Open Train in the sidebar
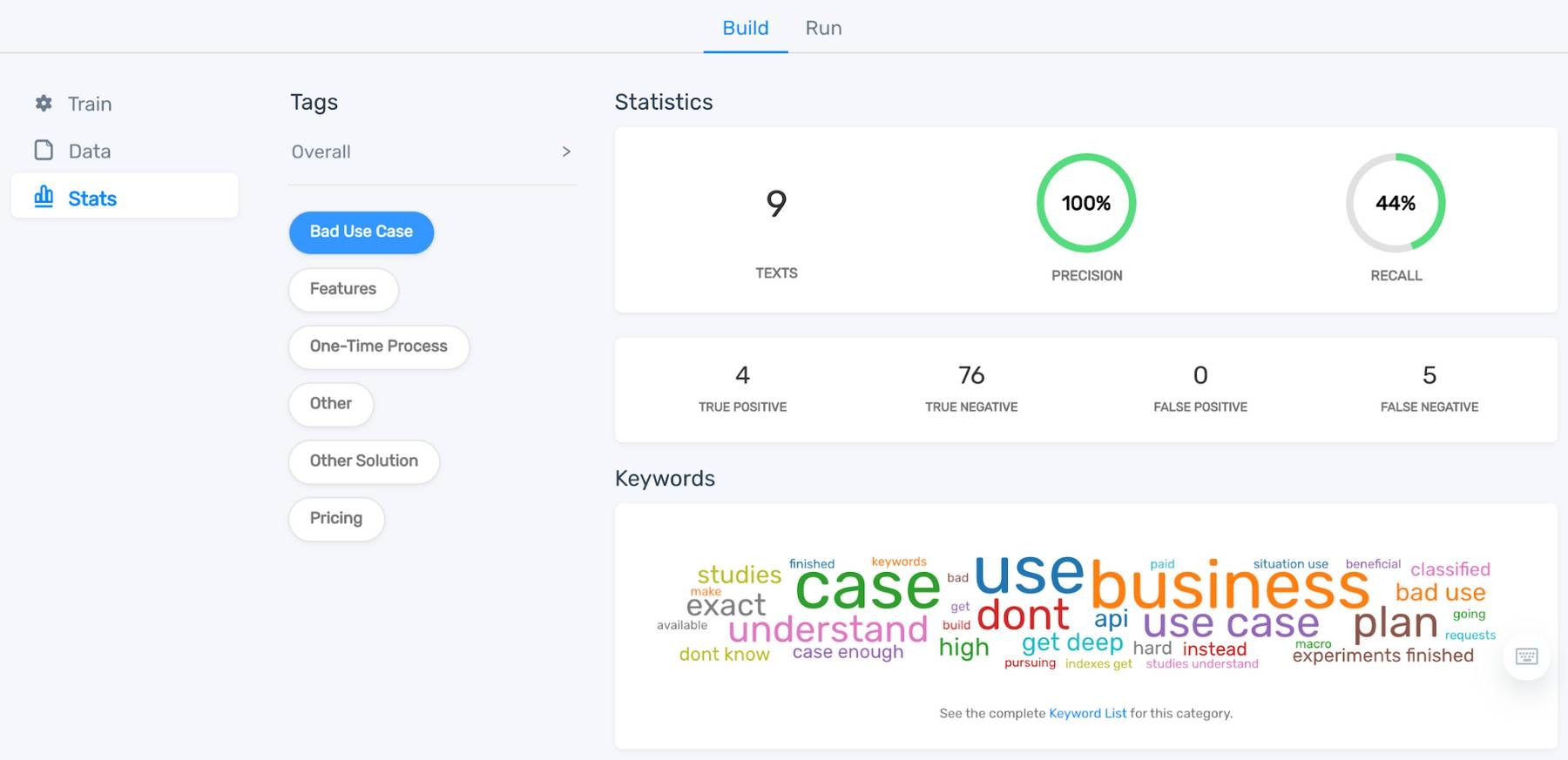This screenshot has width=1568, height=760. [125, 104]
